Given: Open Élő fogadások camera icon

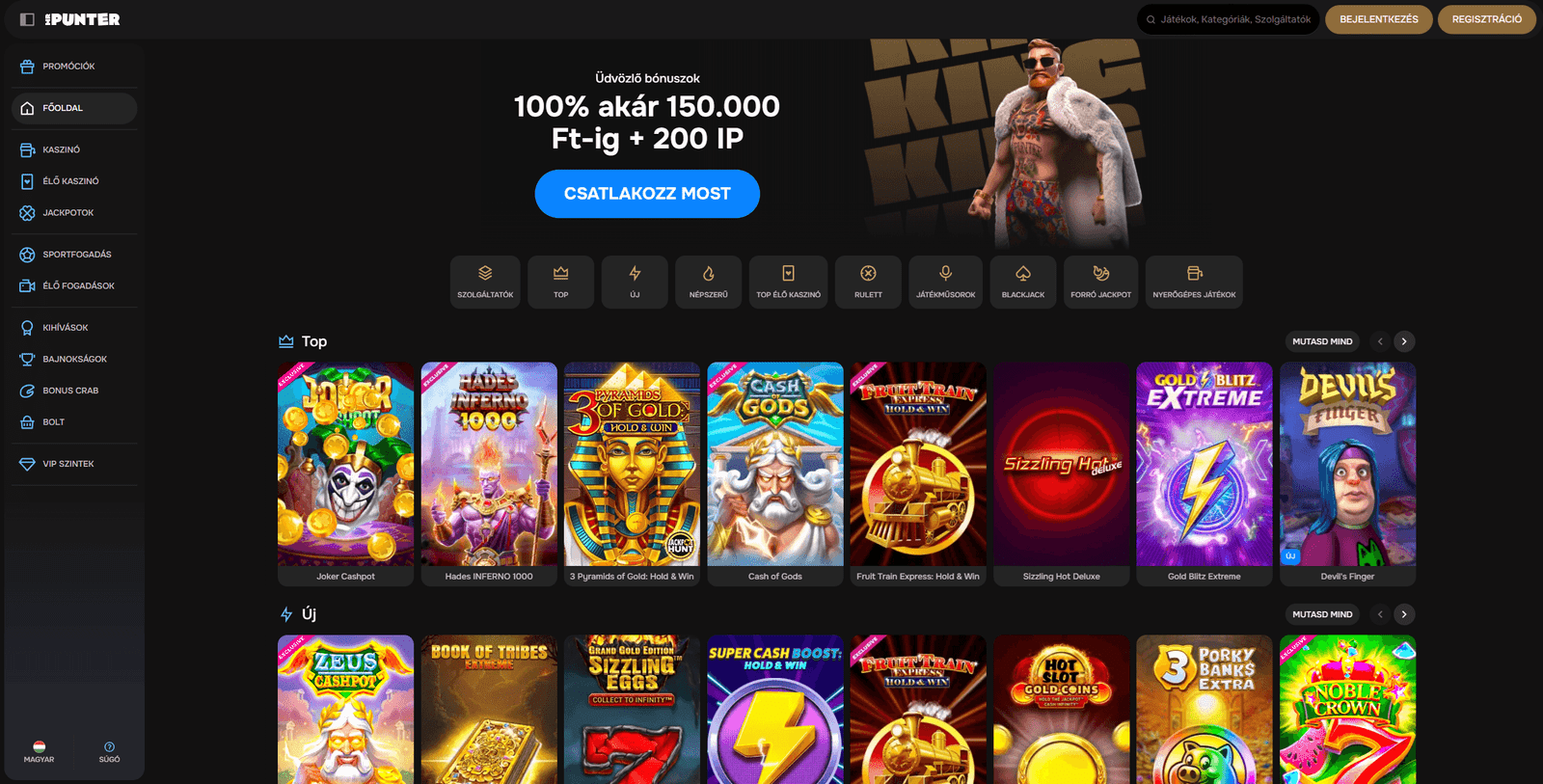Looking at the screenshot, I should (x=27, y=286).
